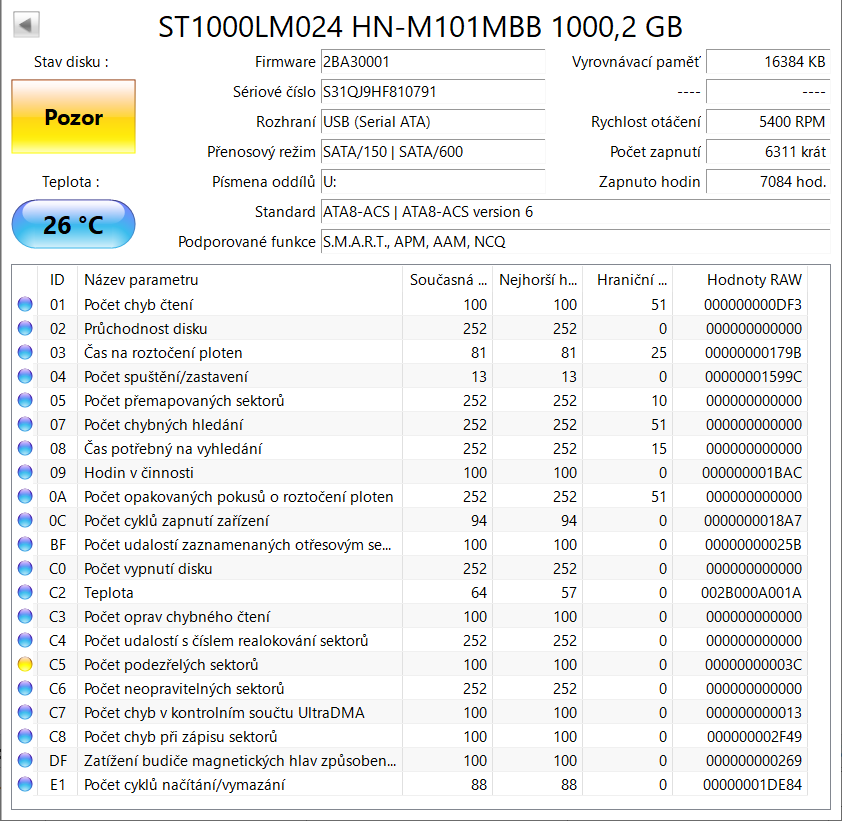This screenshot has width=842, height=821.
Task: Click the blue status icon for Hodin v činnosti
Action: tap(25, 473)
